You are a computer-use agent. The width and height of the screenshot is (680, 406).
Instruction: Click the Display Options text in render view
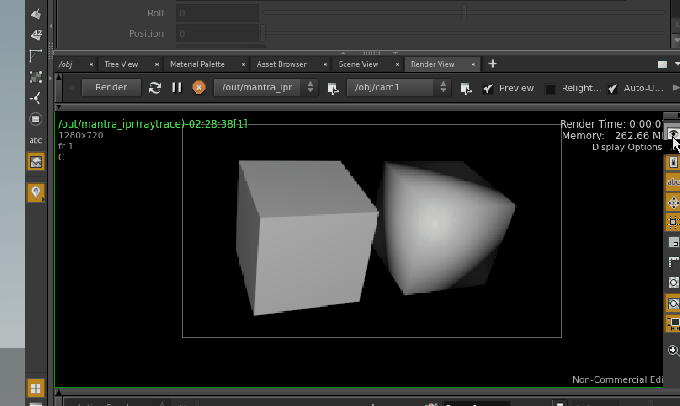627,147
